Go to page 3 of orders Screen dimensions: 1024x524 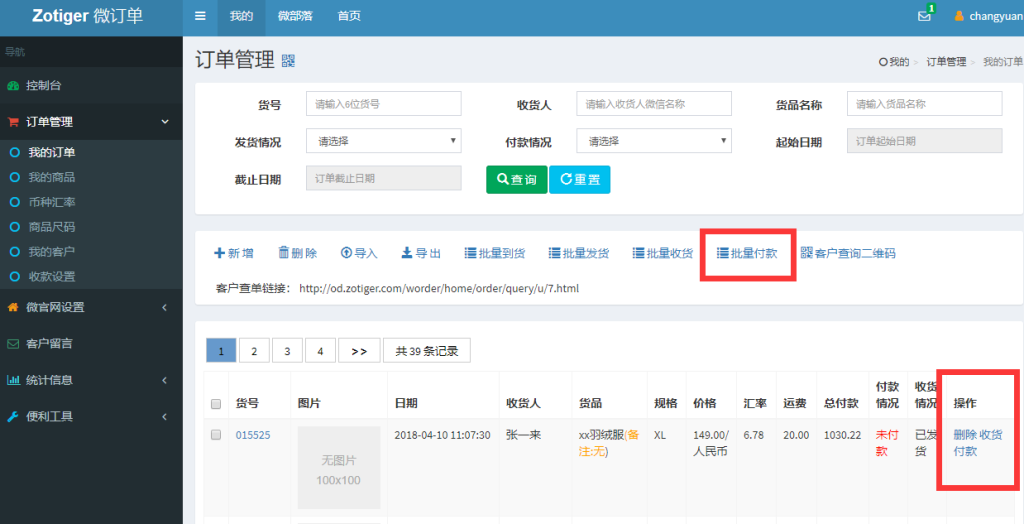(287, 351)
